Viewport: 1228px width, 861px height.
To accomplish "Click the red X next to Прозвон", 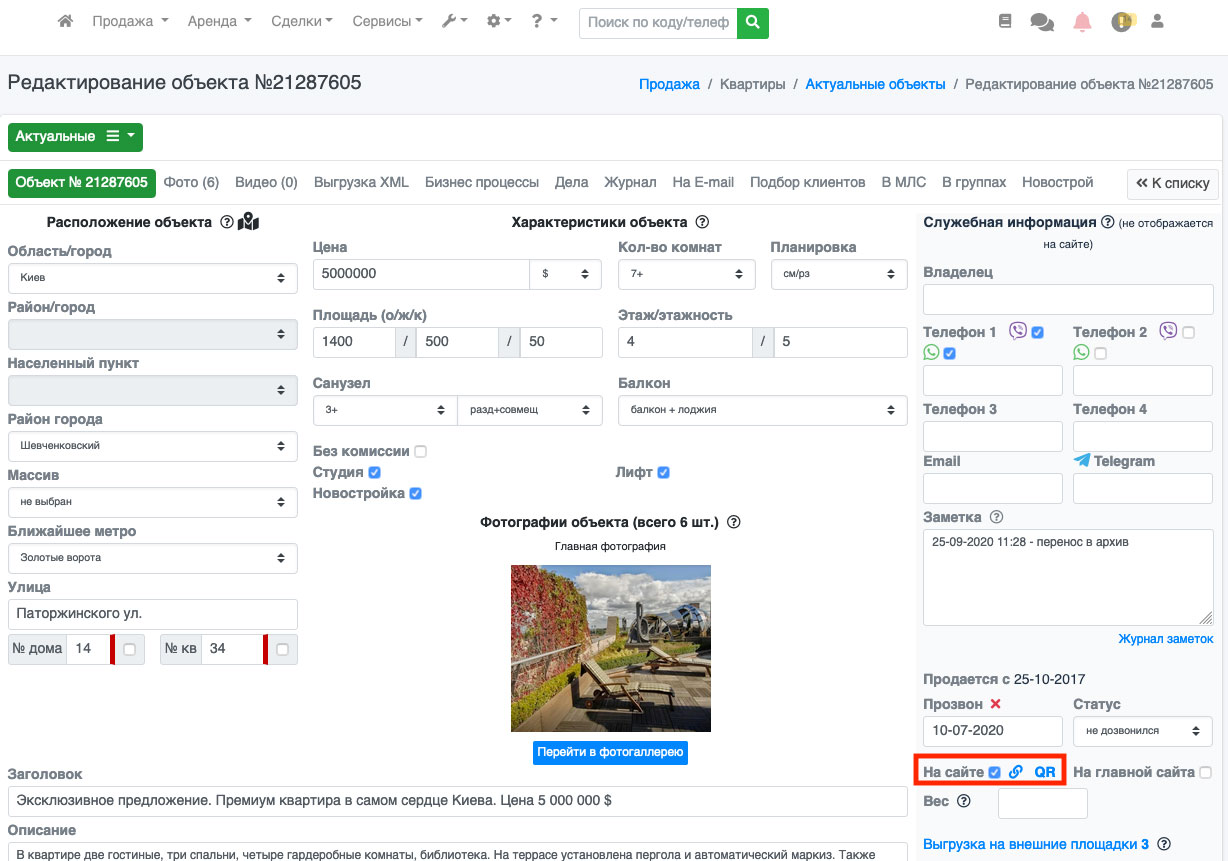I will click(x=995, y=704).
